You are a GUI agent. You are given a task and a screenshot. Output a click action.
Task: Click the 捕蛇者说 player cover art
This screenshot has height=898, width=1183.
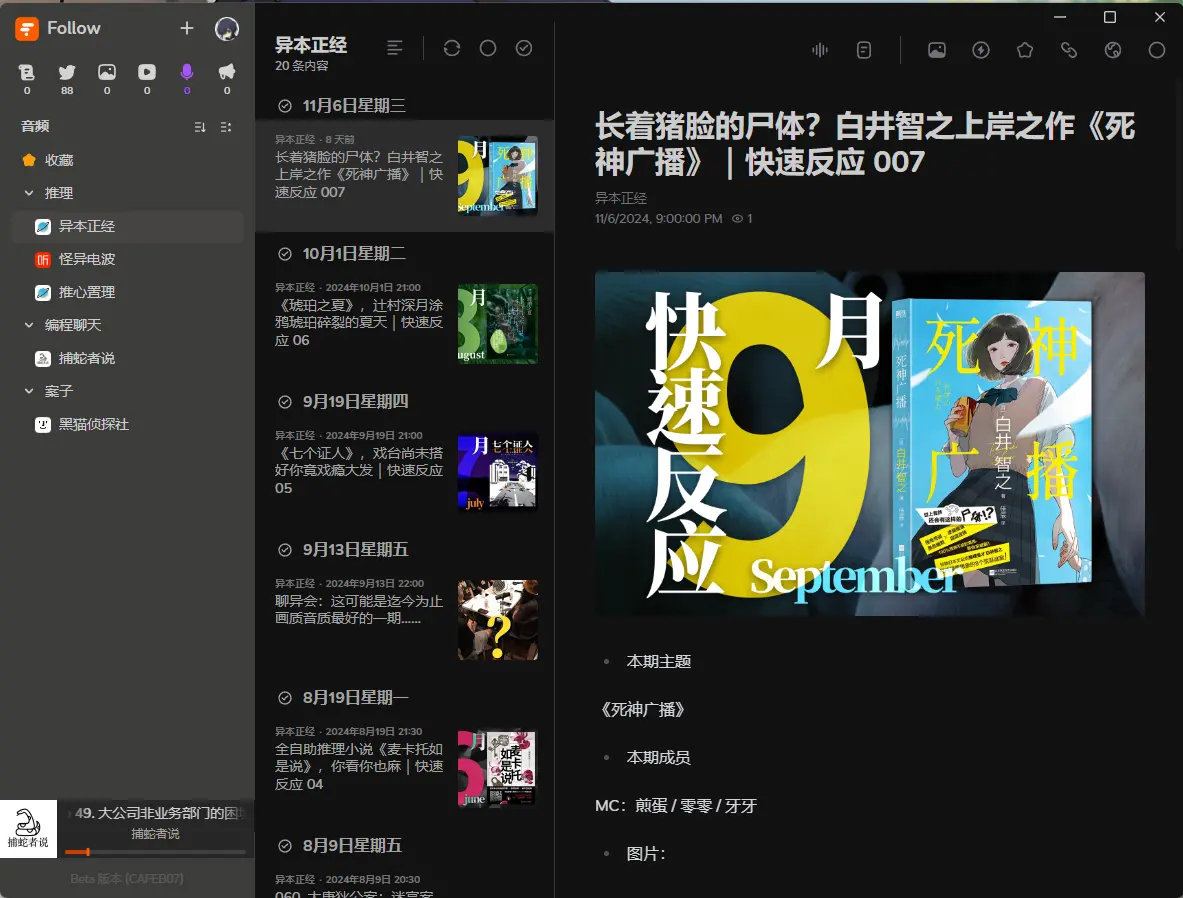click(28, 829)
